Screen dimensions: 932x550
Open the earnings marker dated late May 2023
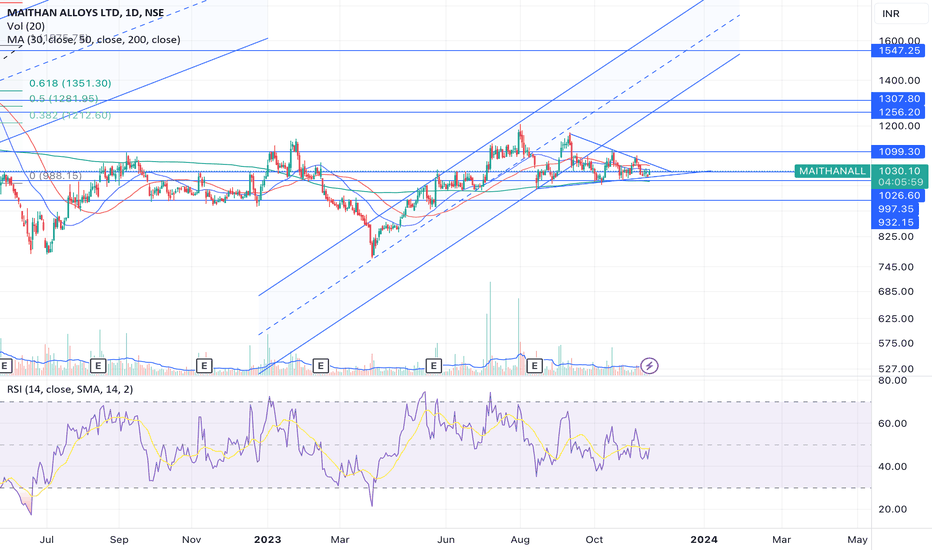click(x=434, y=365)
